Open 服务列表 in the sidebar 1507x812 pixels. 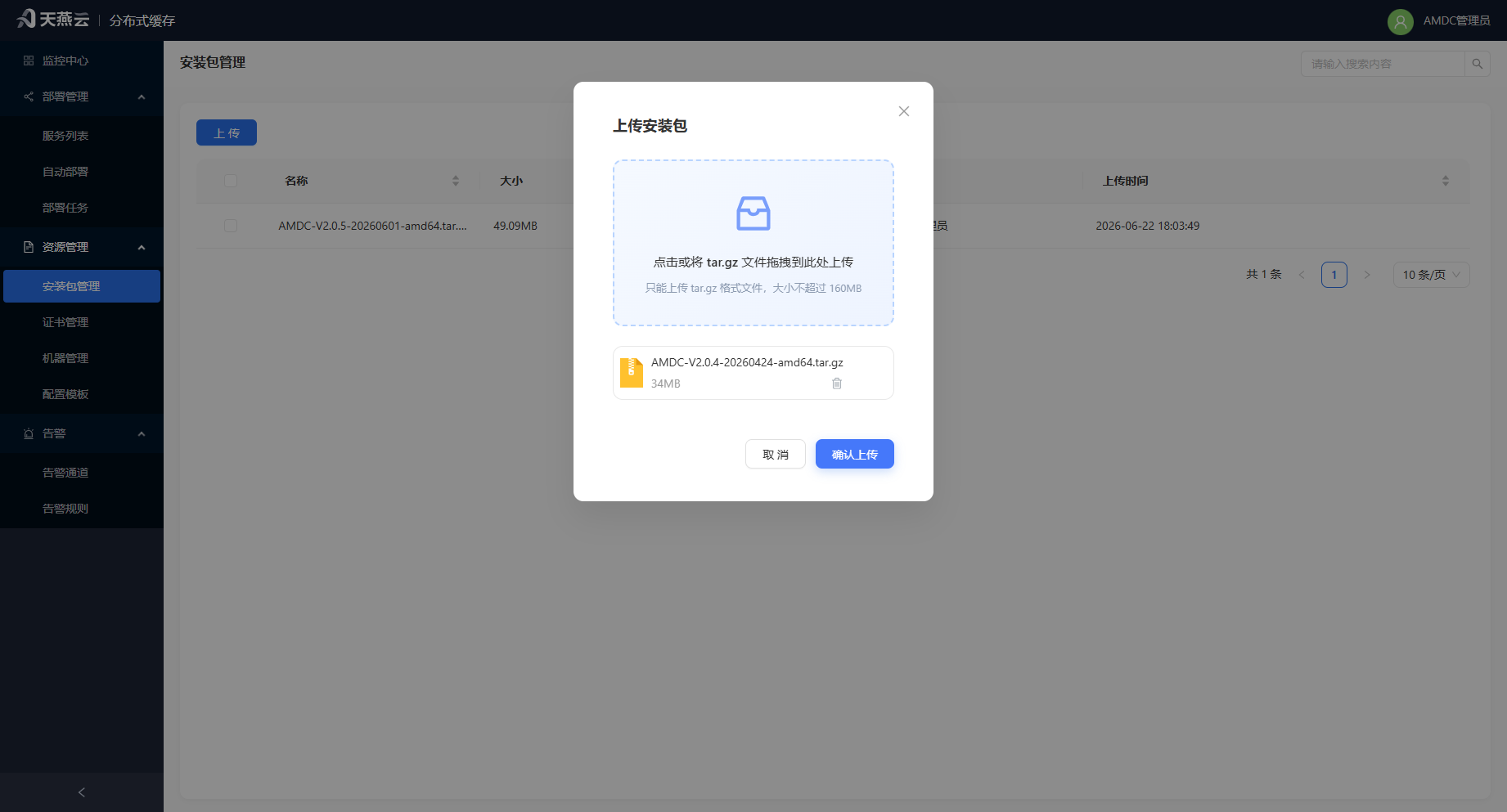[82, 136]
